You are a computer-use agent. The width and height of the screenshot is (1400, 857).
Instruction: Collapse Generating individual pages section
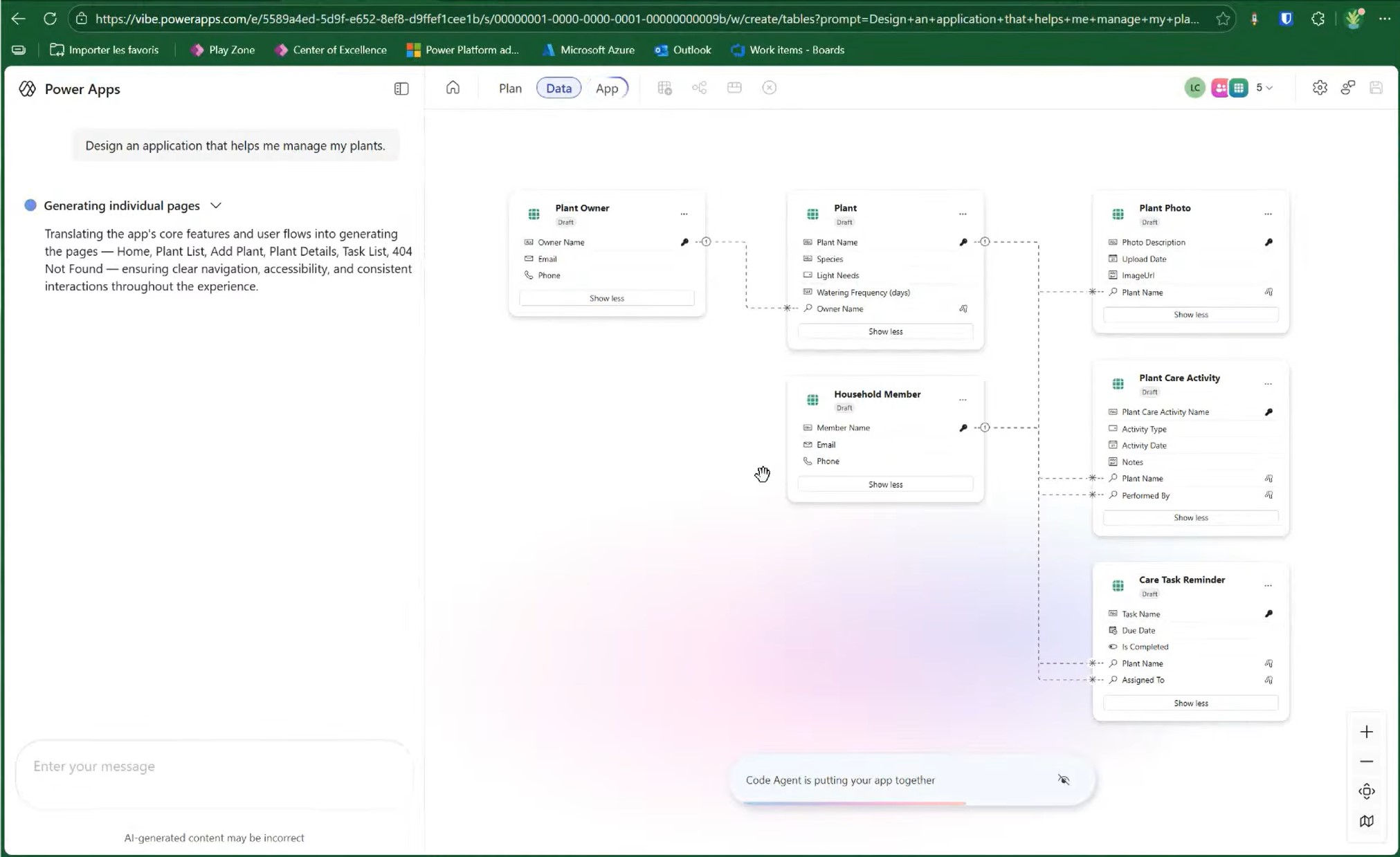coord(216,205)
